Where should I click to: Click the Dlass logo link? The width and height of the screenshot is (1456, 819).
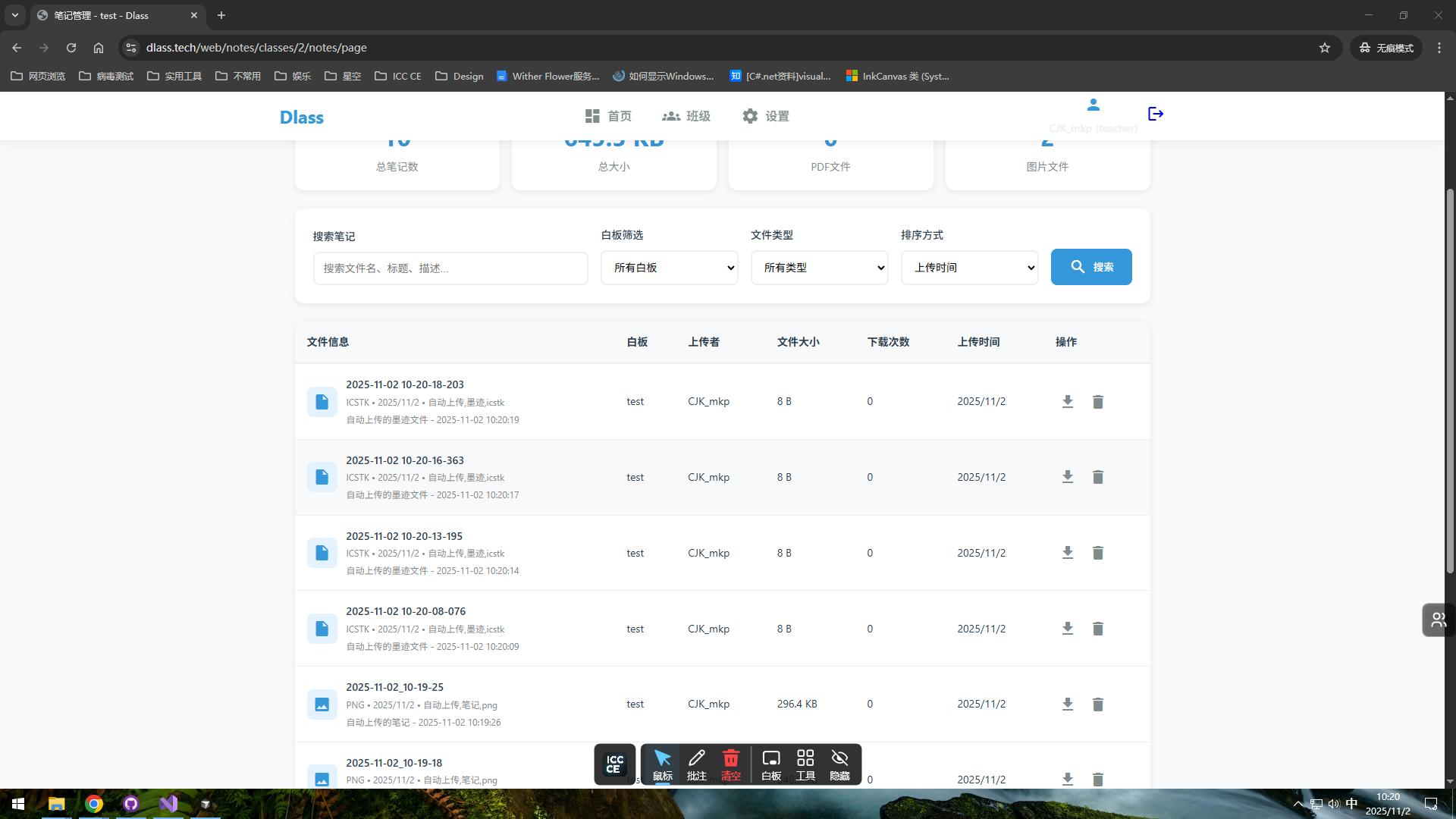tap(301, 118)
